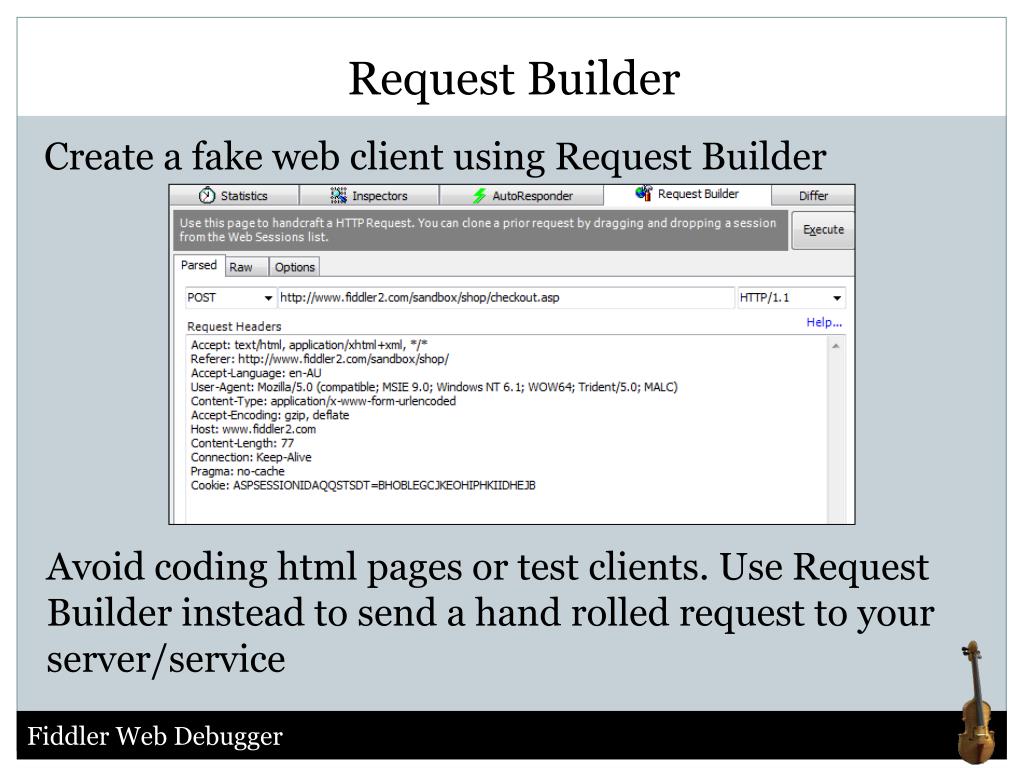1024x768 pixels.
Task: Click the 'Cookie: ASPSESSIONID' header line
Action: 363,485
